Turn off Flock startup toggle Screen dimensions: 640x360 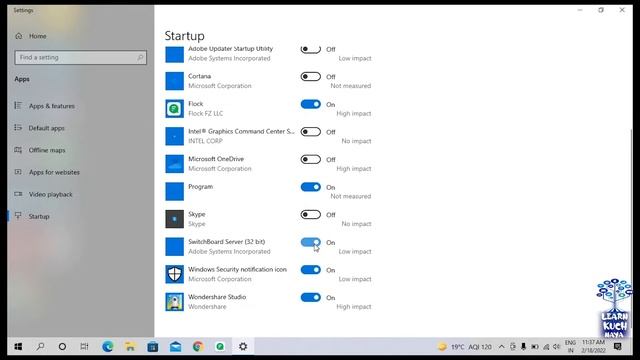[x=311, y=104]
